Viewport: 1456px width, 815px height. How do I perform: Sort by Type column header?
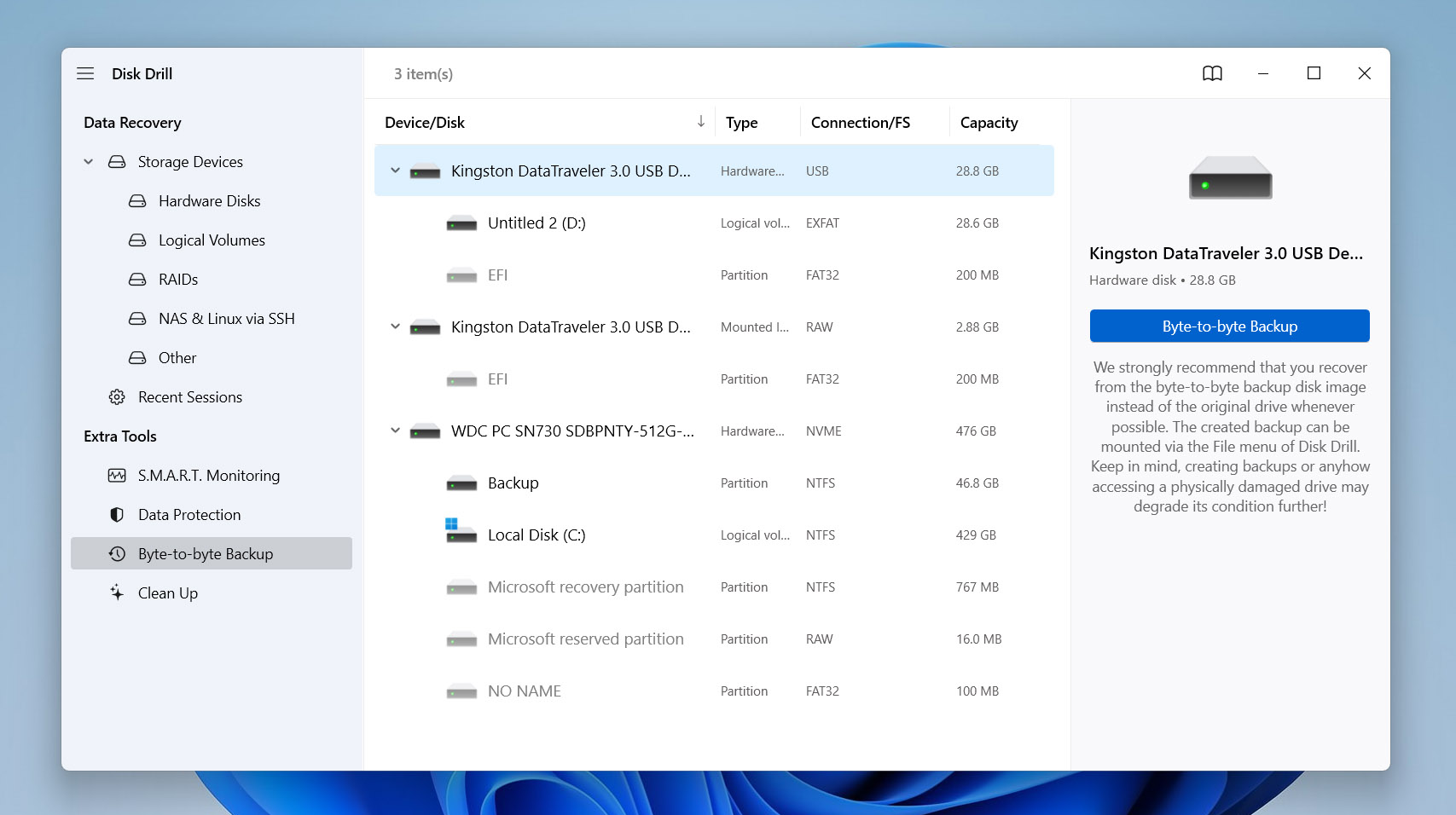coord(742,123)
